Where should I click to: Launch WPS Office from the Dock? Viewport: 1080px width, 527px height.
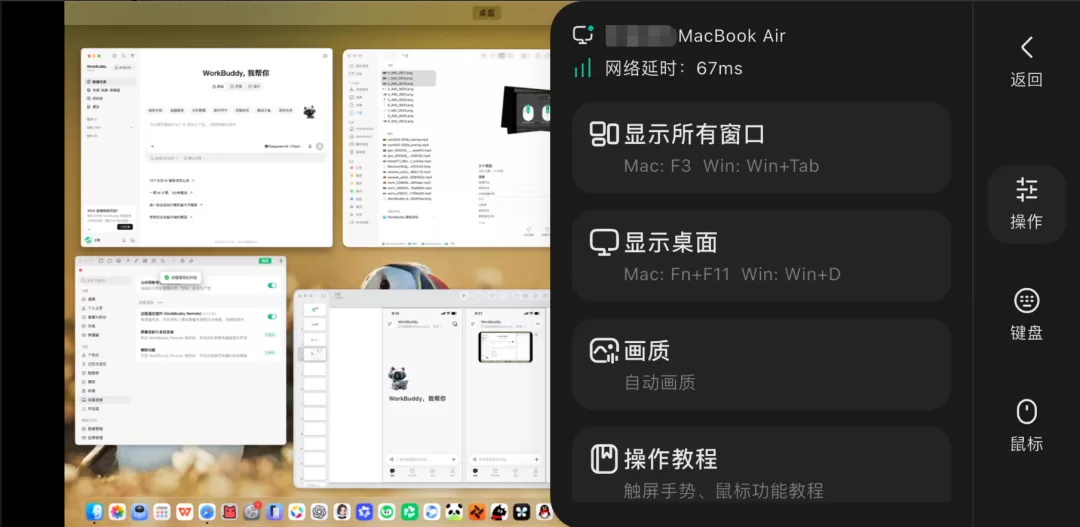point(185,511)
